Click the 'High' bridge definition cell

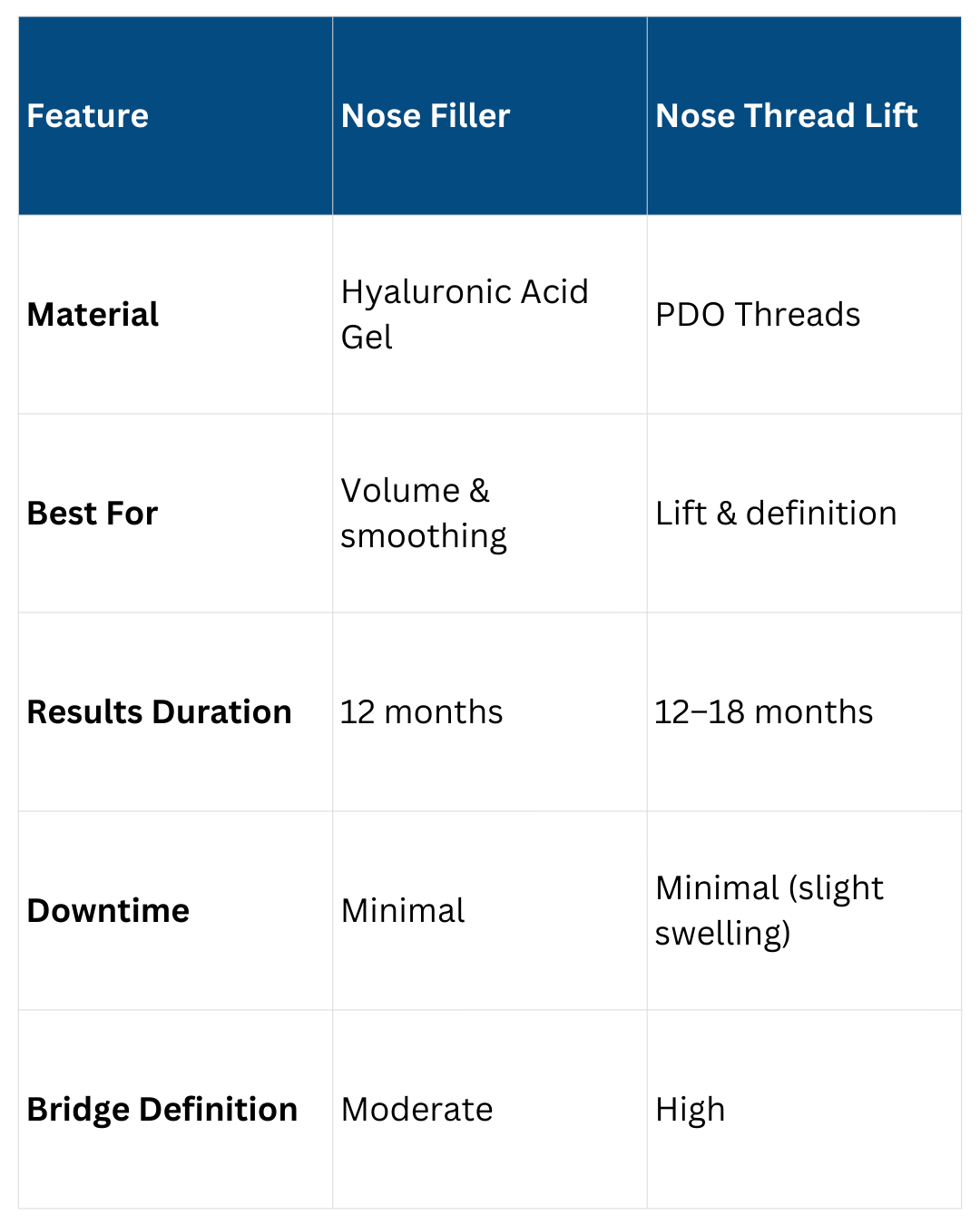click(691, 1110)
